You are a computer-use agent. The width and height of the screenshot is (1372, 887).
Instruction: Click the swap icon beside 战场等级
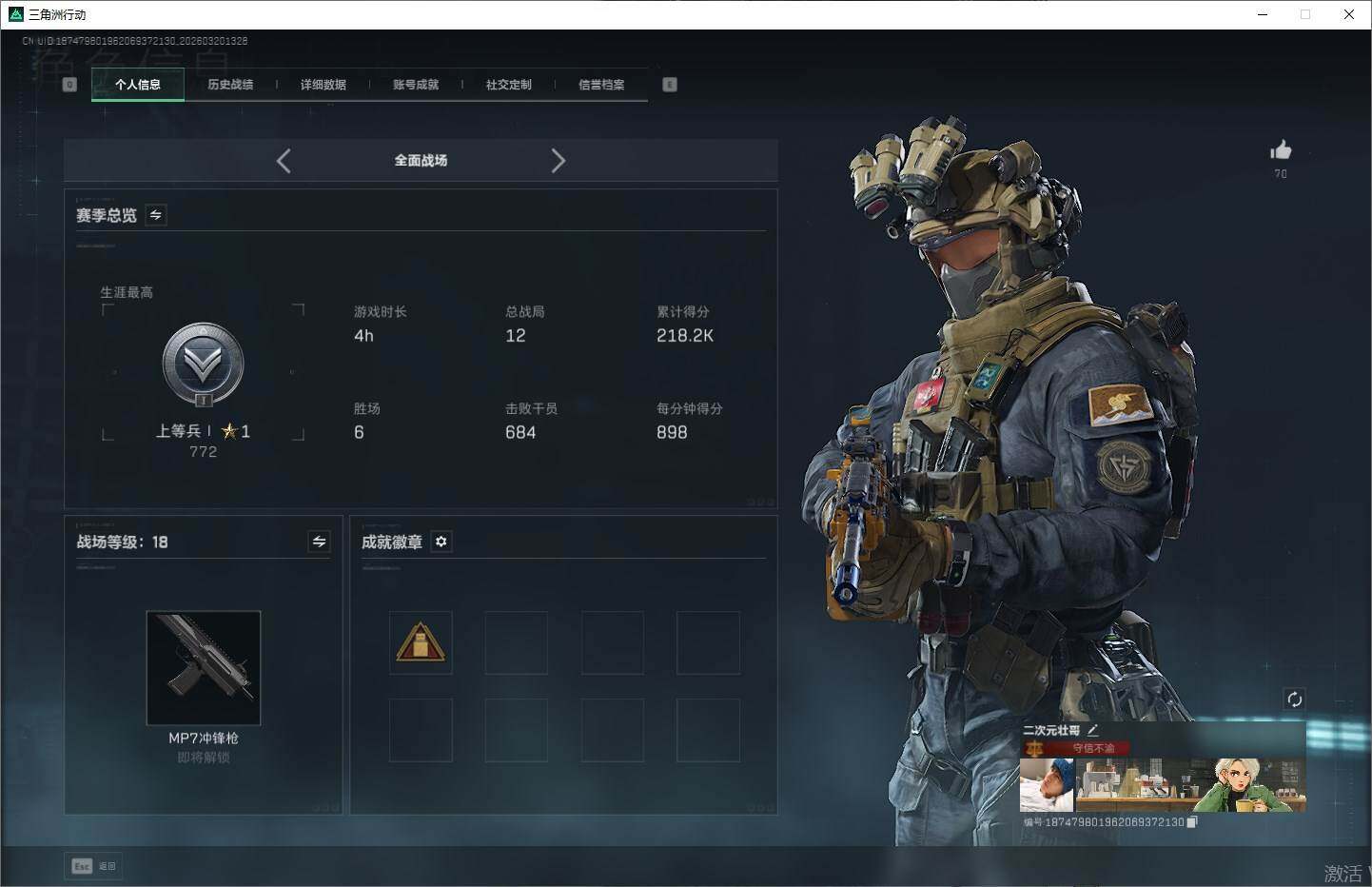pos(320,542)
